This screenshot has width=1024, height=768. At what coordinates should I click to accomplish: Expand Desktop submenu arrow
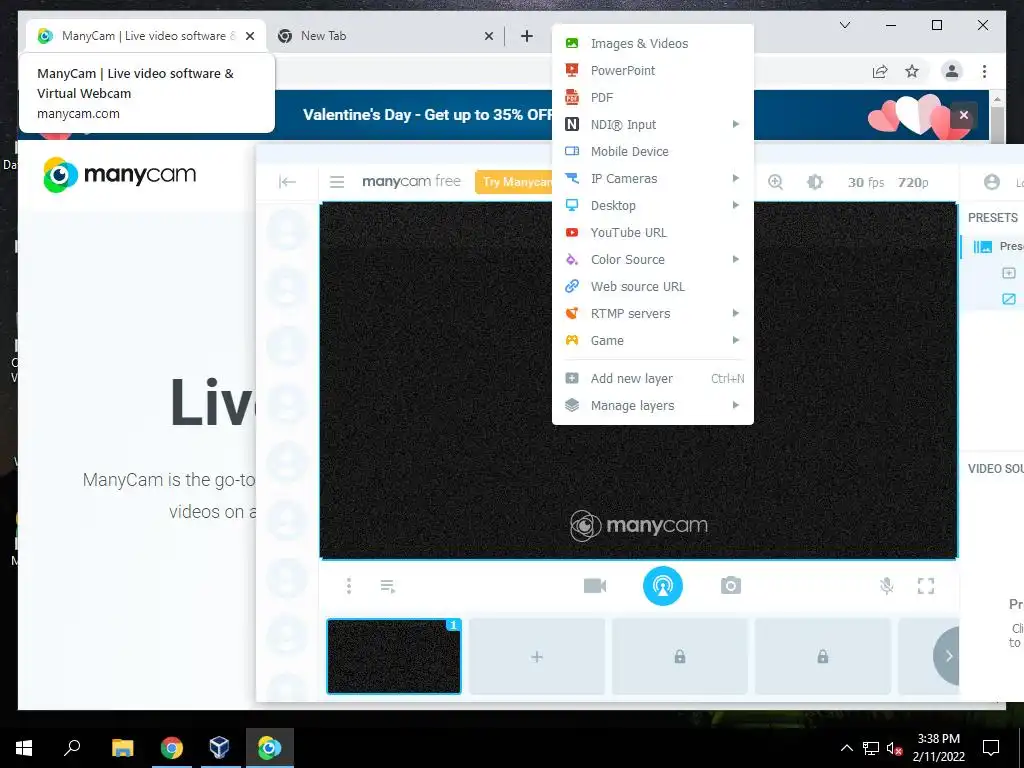(x=736, y=205)
